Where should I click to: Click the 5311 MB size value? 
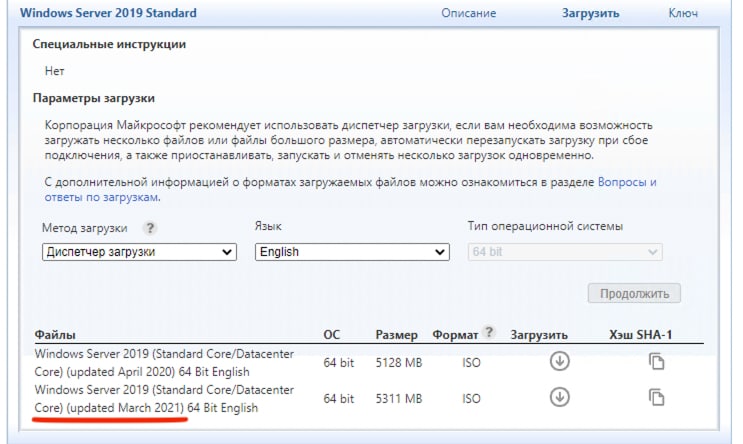coord(399,399)
